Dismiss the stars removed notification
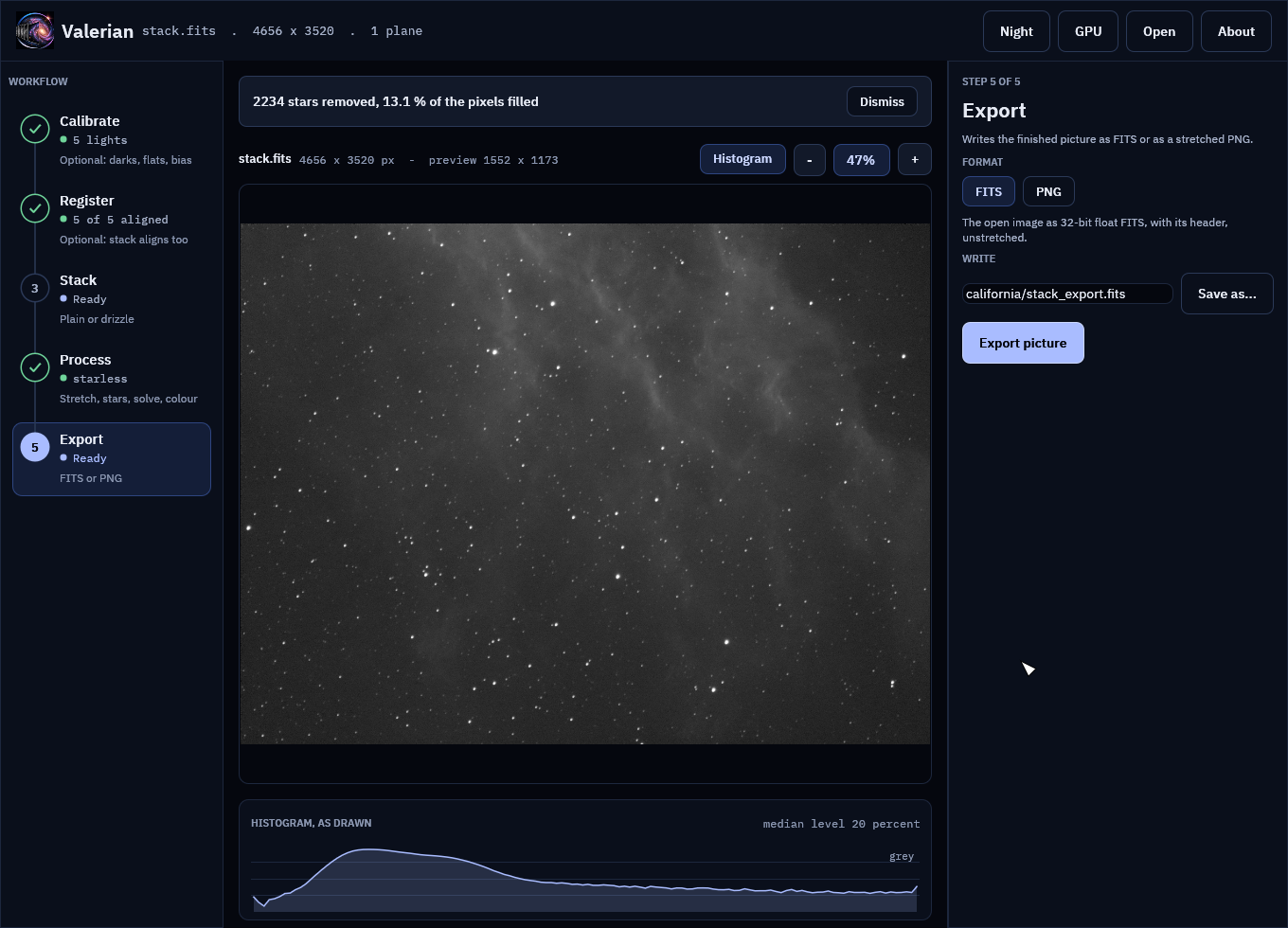The height and width of the screenshot is (928, 1288). [x=882, y=101]
